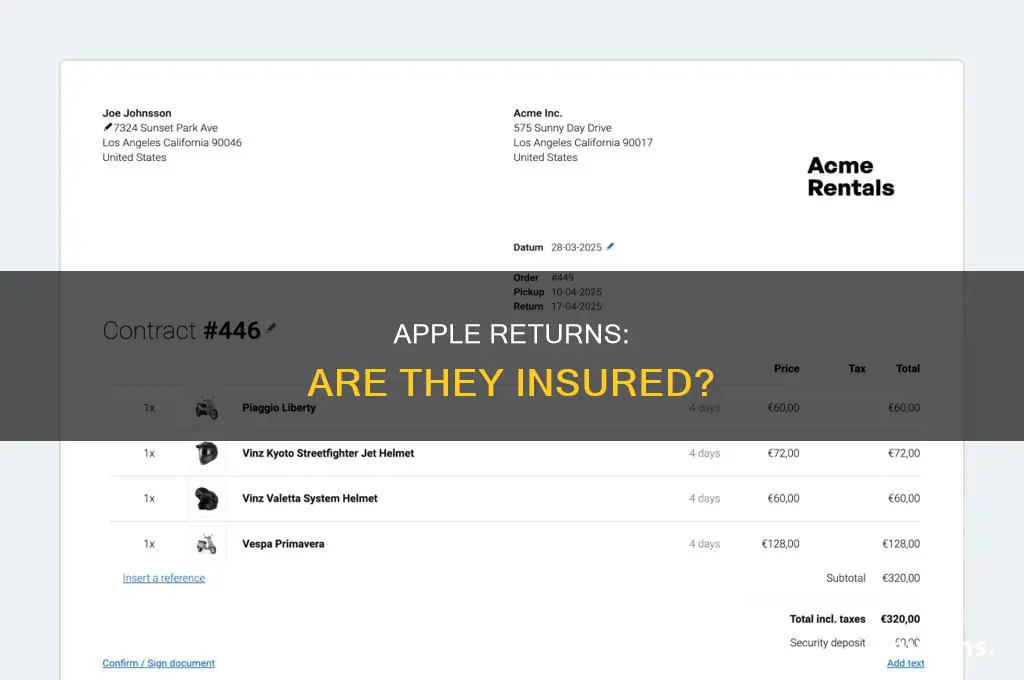
Task: Select the €72,00 price for Vinz Kyoto helmet
Action: click(783, 453)
